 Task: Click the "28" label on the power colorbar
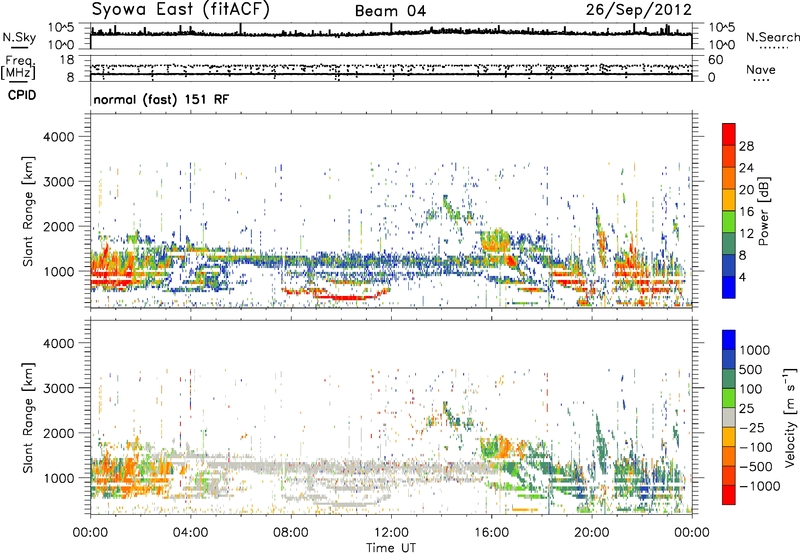pyautogui.click(x=746, y=146)
